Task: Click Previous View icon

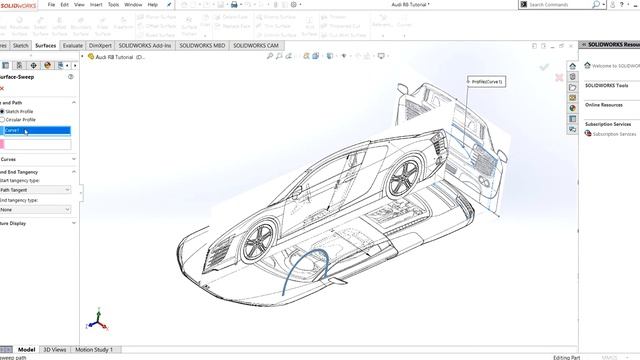Action: 289,56
